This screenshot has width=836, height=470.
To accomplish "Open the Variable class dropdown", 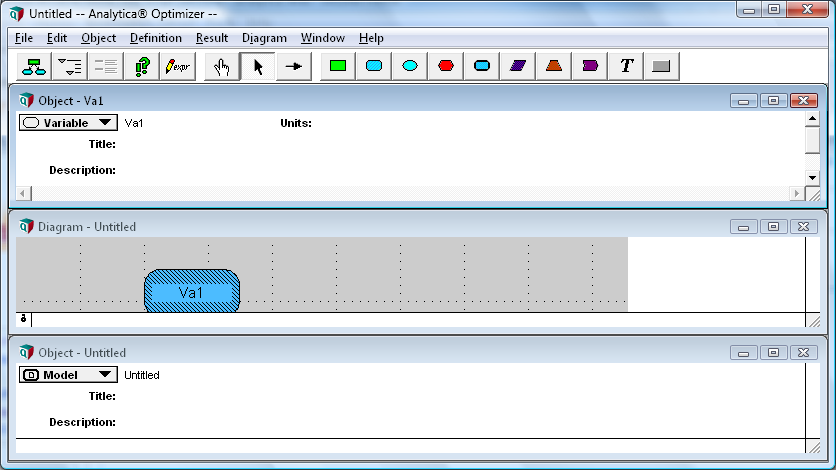I will pos(68,123).
